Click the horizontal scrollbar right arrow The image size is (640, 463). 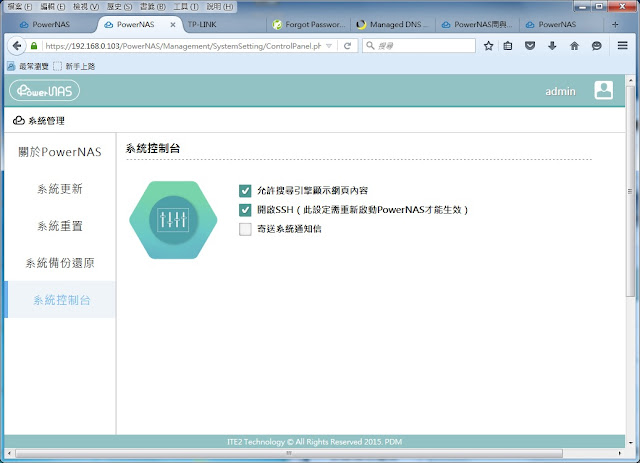620,453
